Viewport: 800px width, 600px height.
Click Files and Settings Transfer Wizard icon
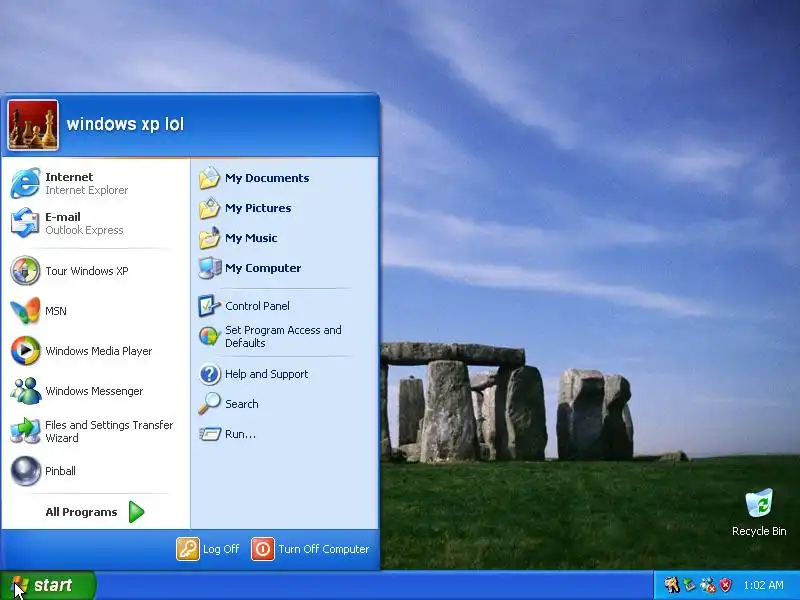[x=25, y=431]
